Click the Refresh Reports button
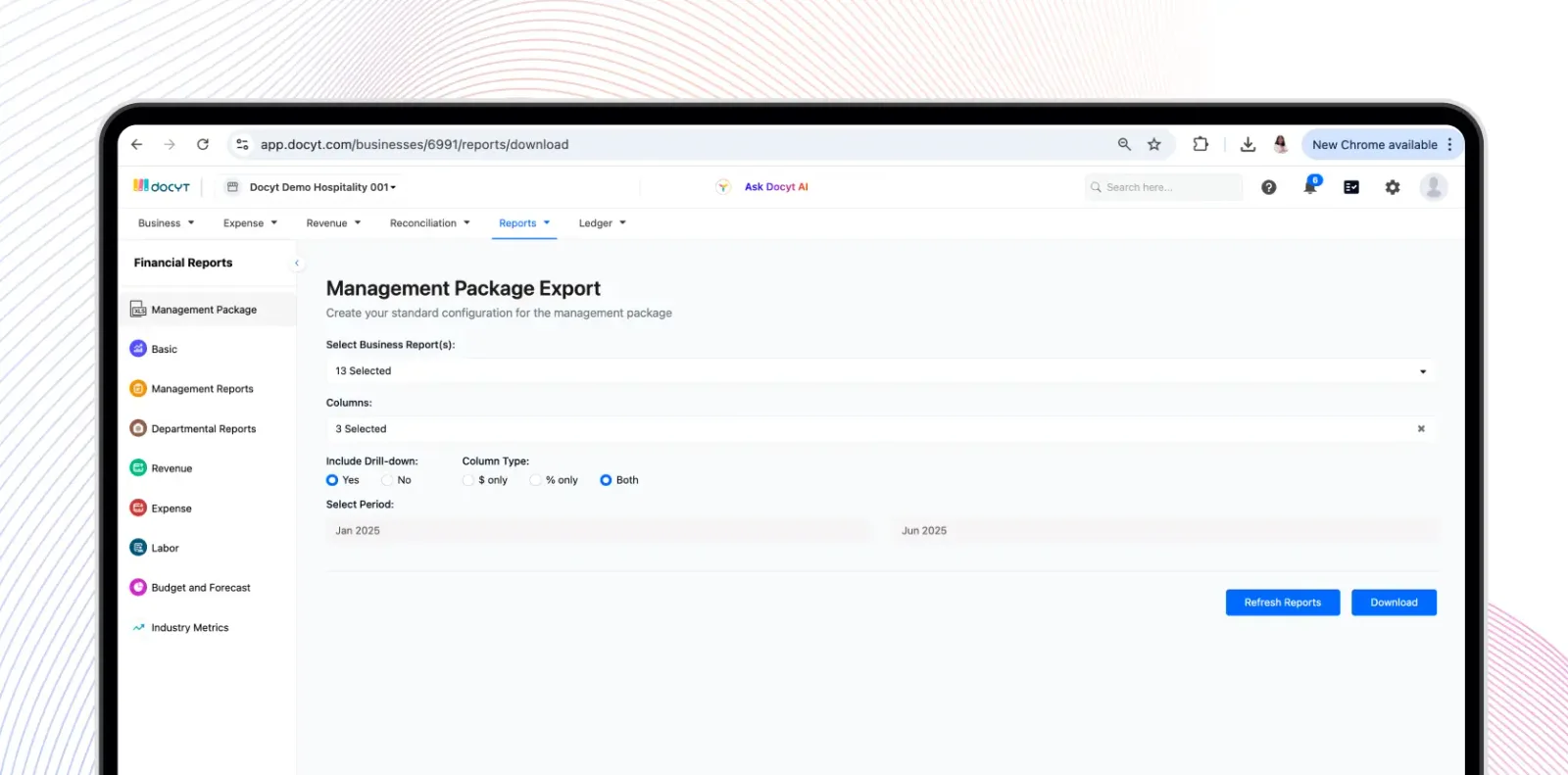 (x=1283, y=603)
